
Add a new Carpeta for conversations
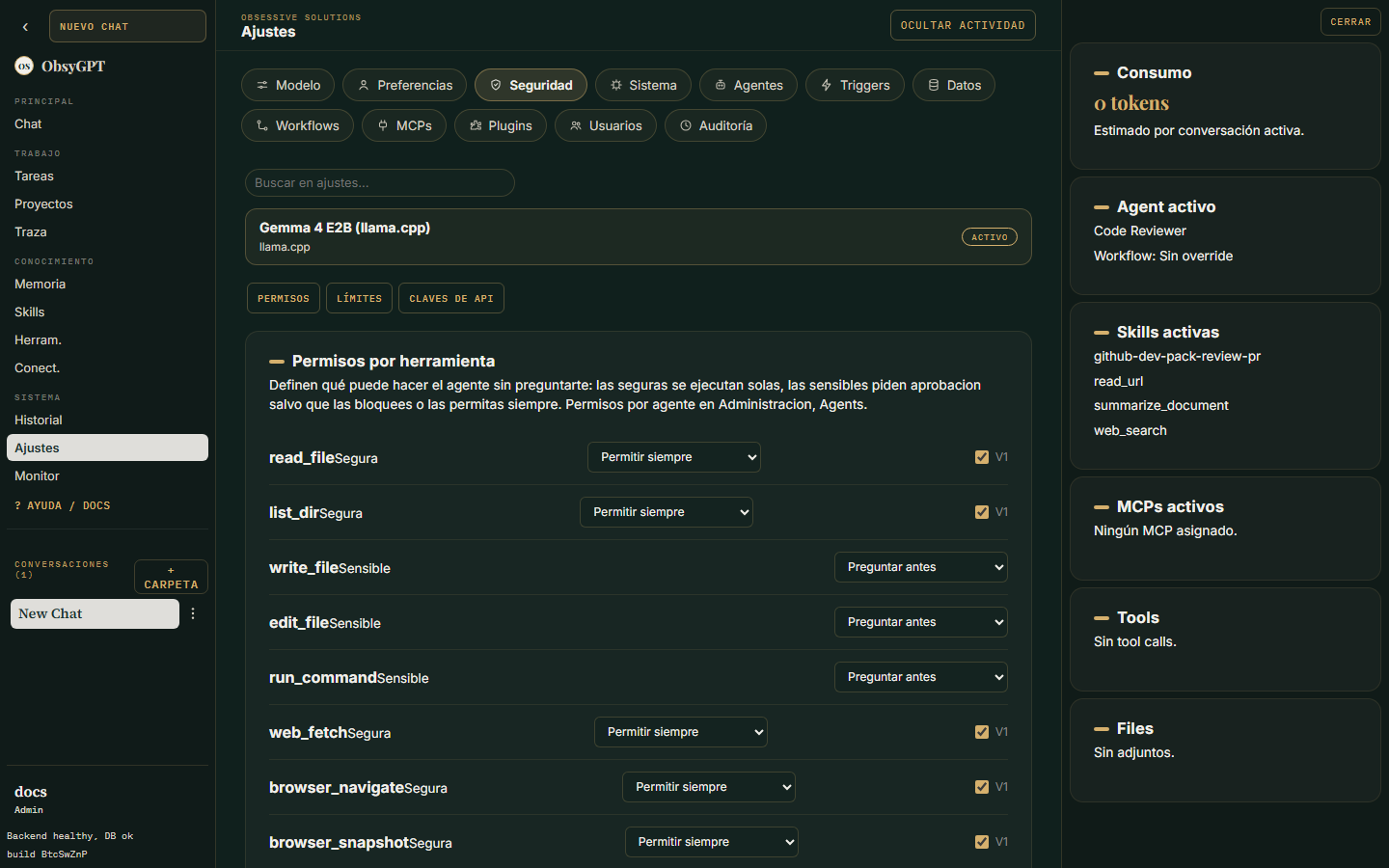[x=171, y=577]
